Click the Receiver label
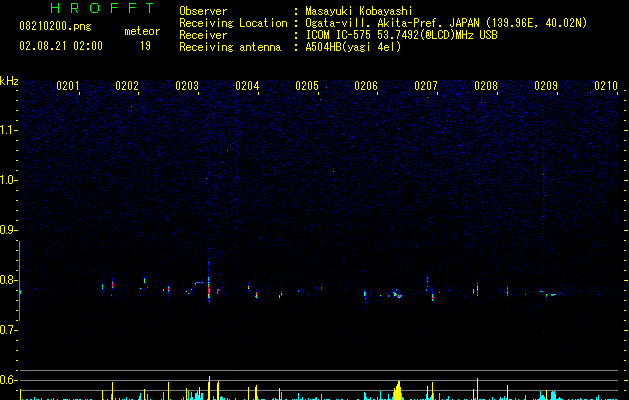Viewport: 629px width, 400px height. (x=203, y=35)
